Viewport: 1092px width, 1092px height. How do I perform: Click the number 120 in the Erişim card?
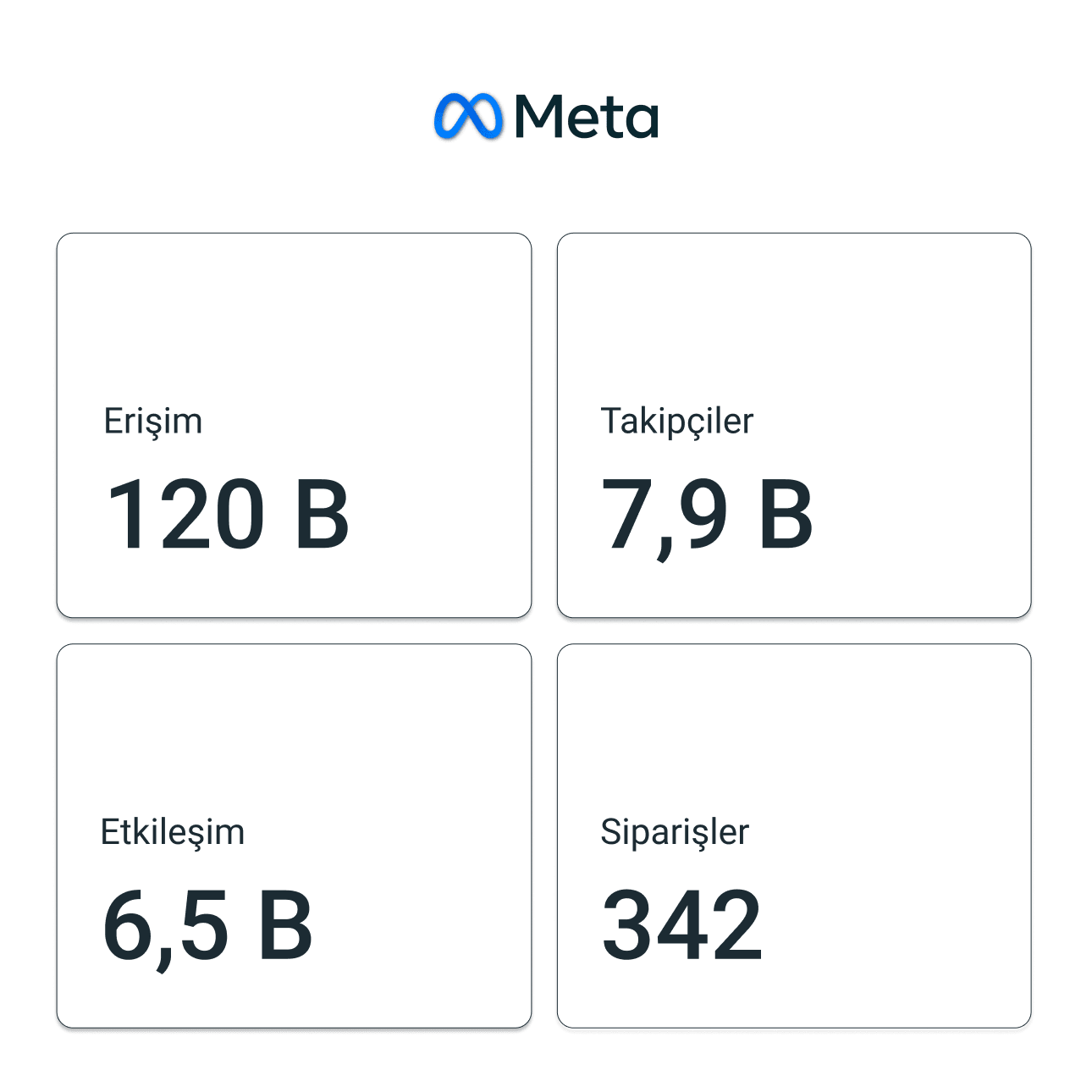[x=186, y=514]
